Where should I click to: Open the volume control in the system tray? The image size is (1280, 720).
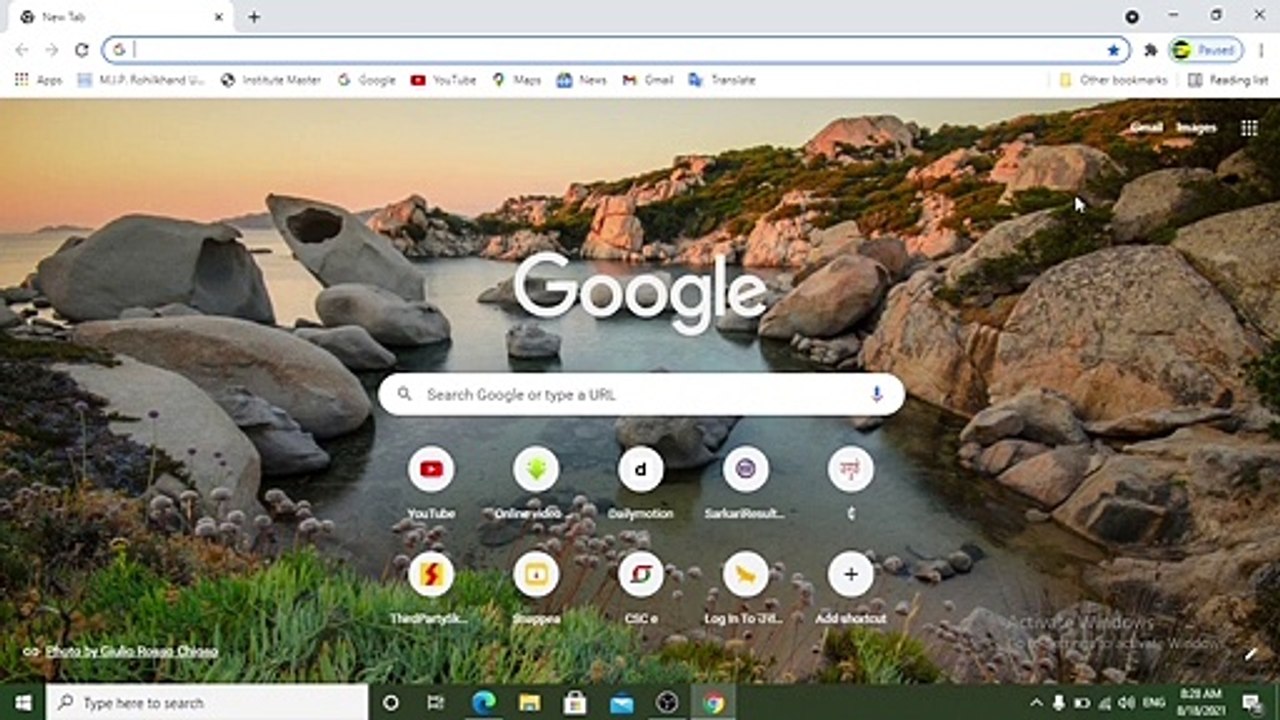pos(1126,703)
